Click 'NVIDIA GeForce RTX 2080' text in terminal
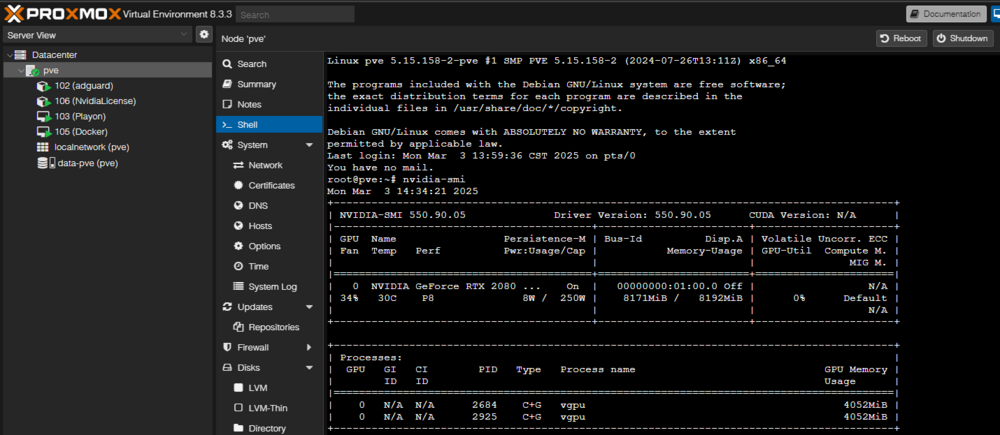 pos(444,286)
